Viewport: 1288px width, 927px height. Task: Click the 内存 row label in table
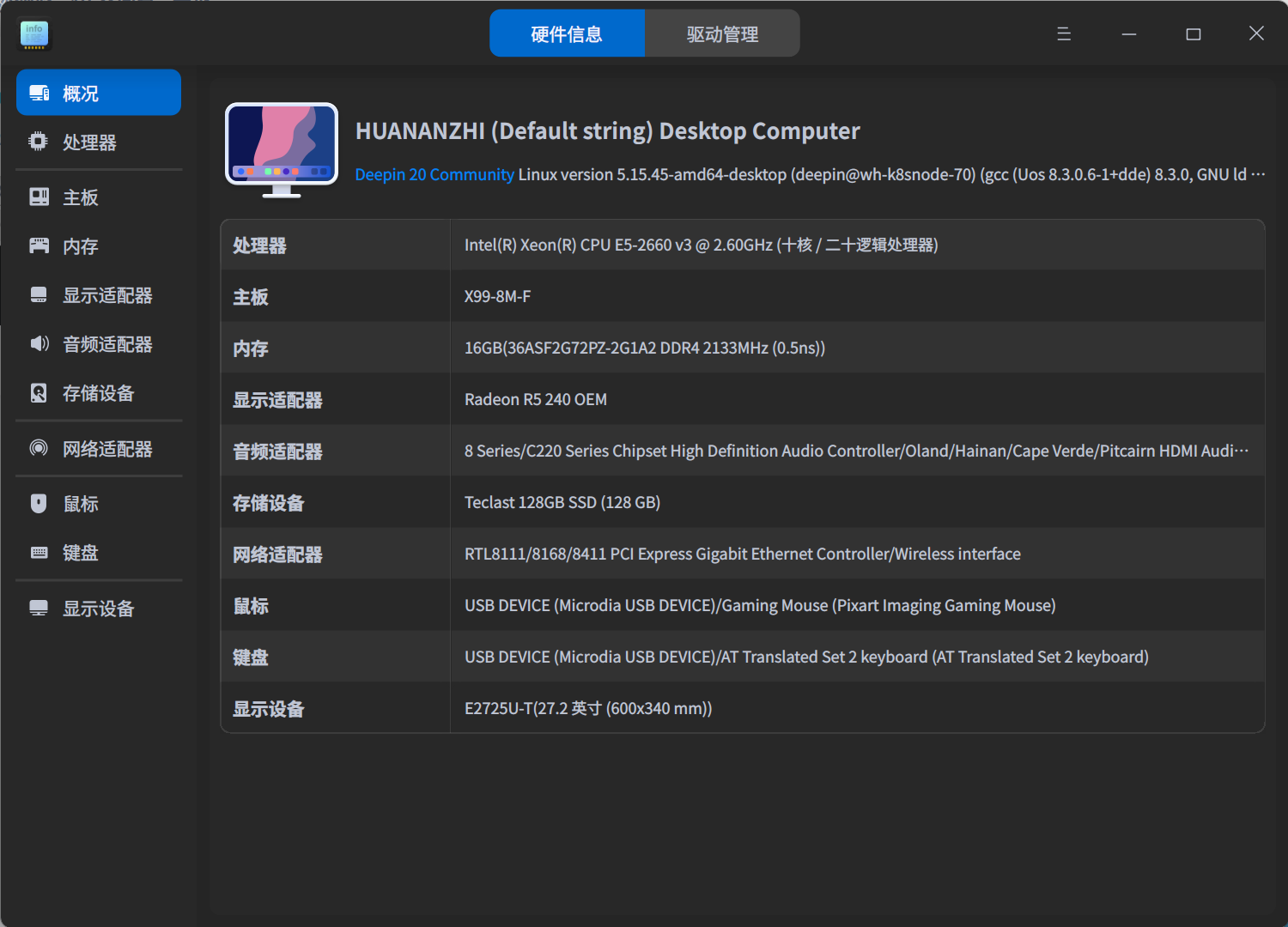(251, 348)
